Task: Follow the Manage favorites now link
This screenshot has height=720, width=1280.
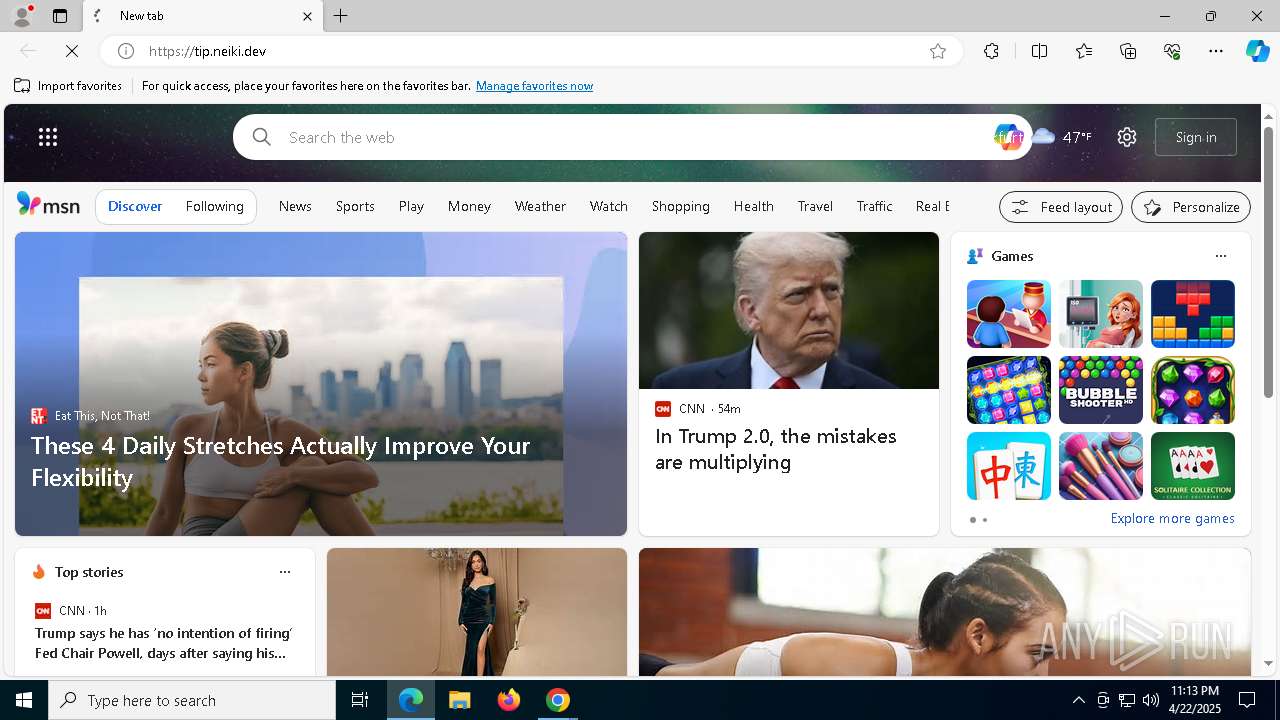Action: coord(534,86)
